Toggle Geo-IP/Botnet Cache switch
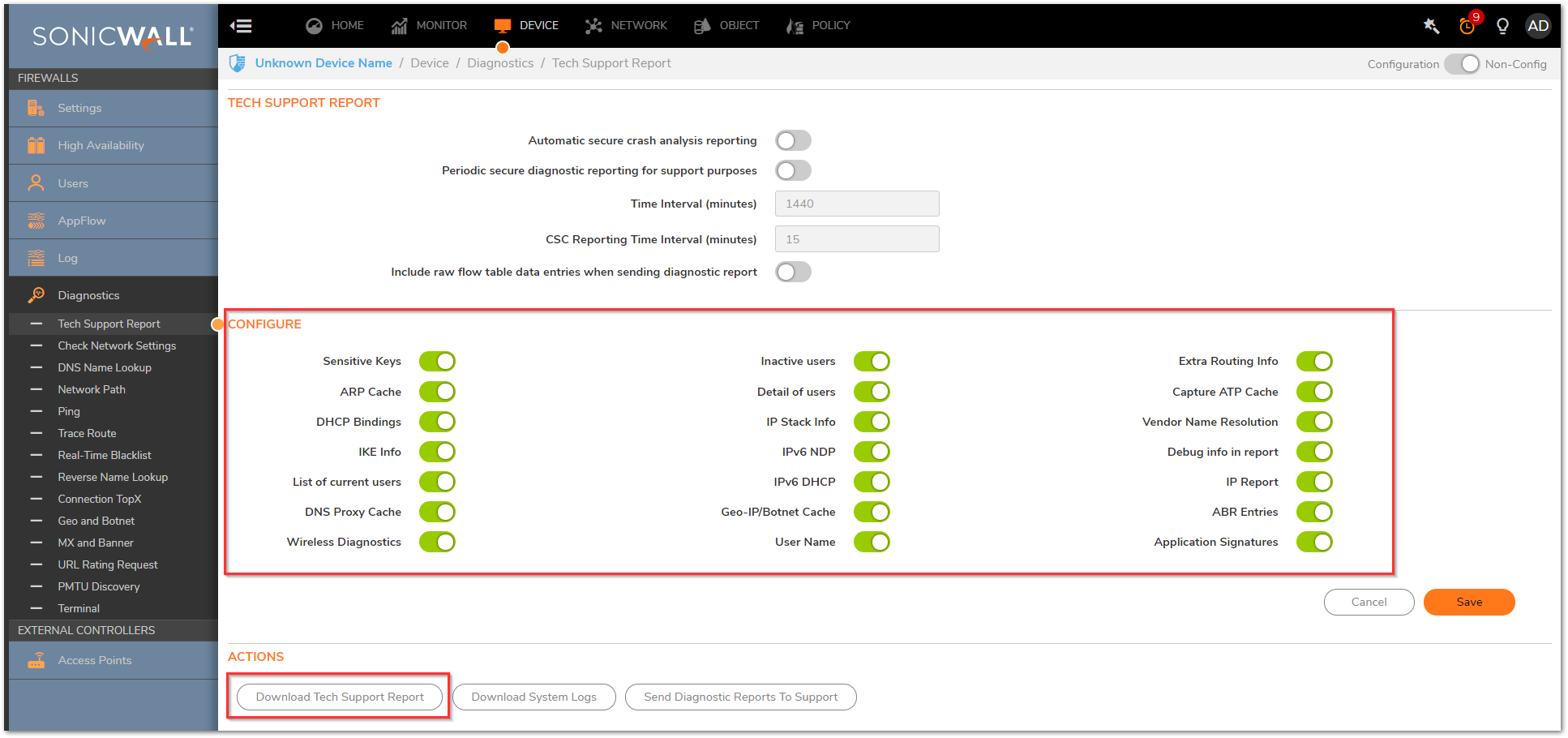 tap(872, 512)
